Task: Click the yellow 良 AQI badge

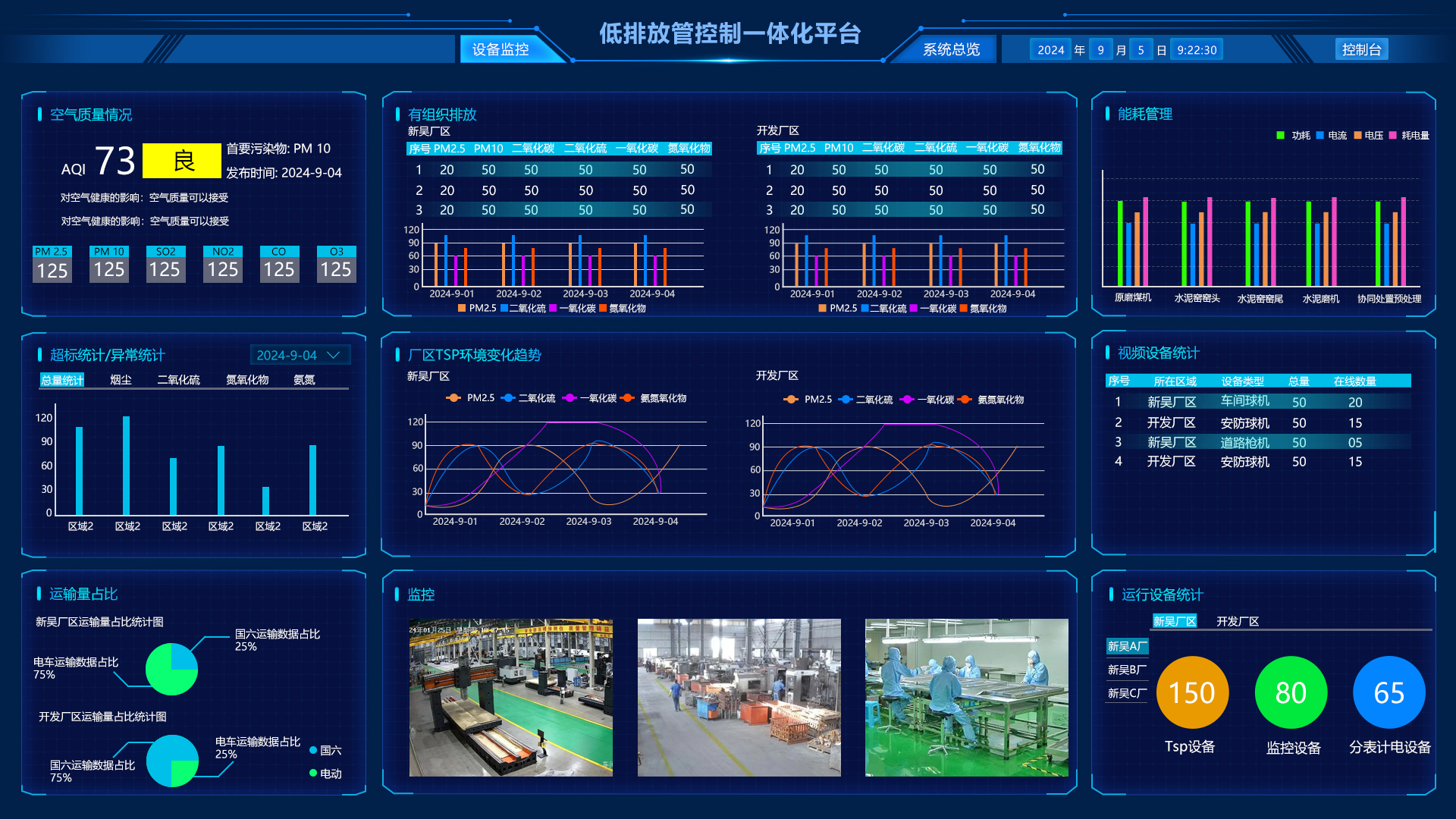Action: pyautogui.click(x=181, y=160)
